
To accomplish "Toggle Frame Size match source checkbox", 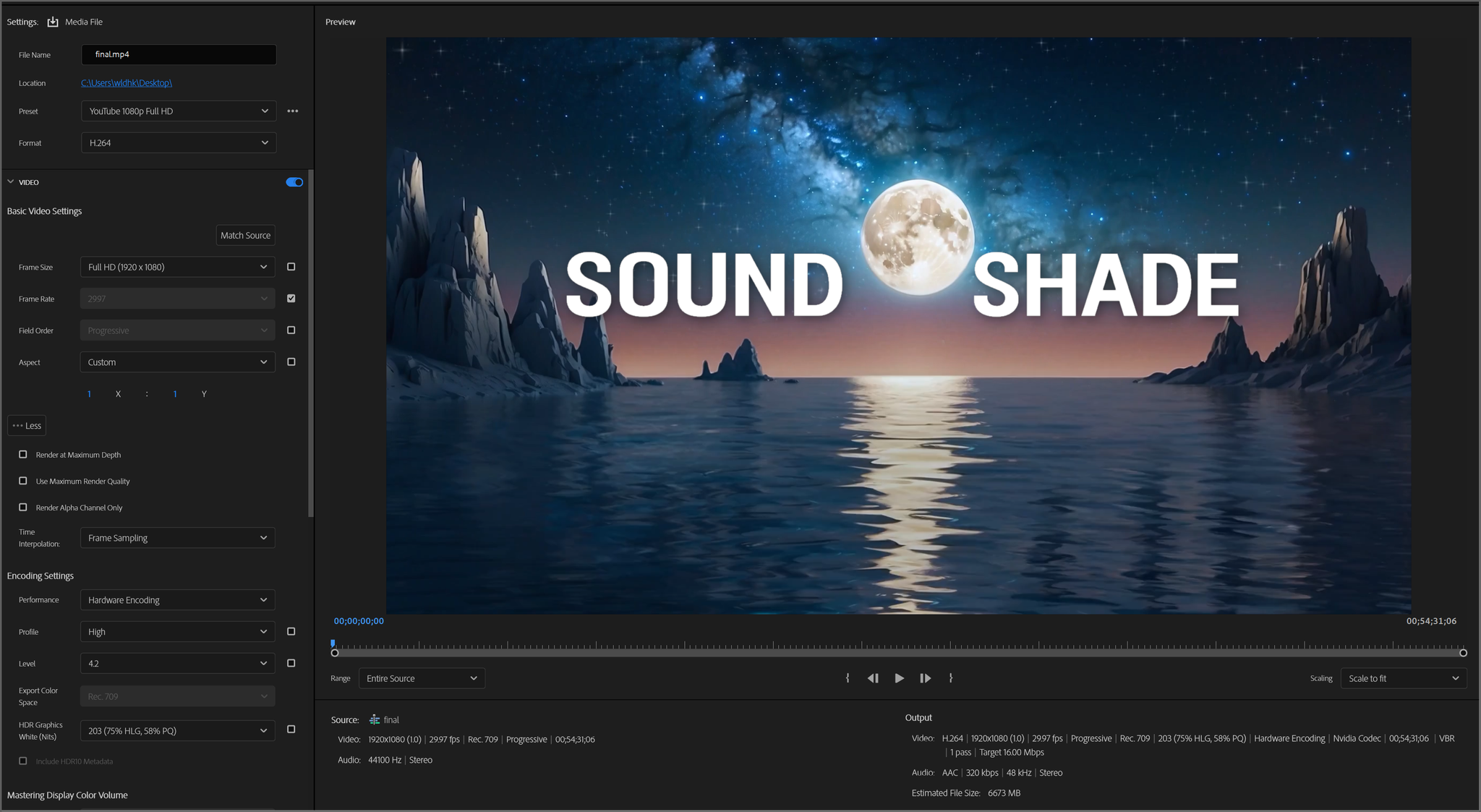I will click(x=291, y=267).
